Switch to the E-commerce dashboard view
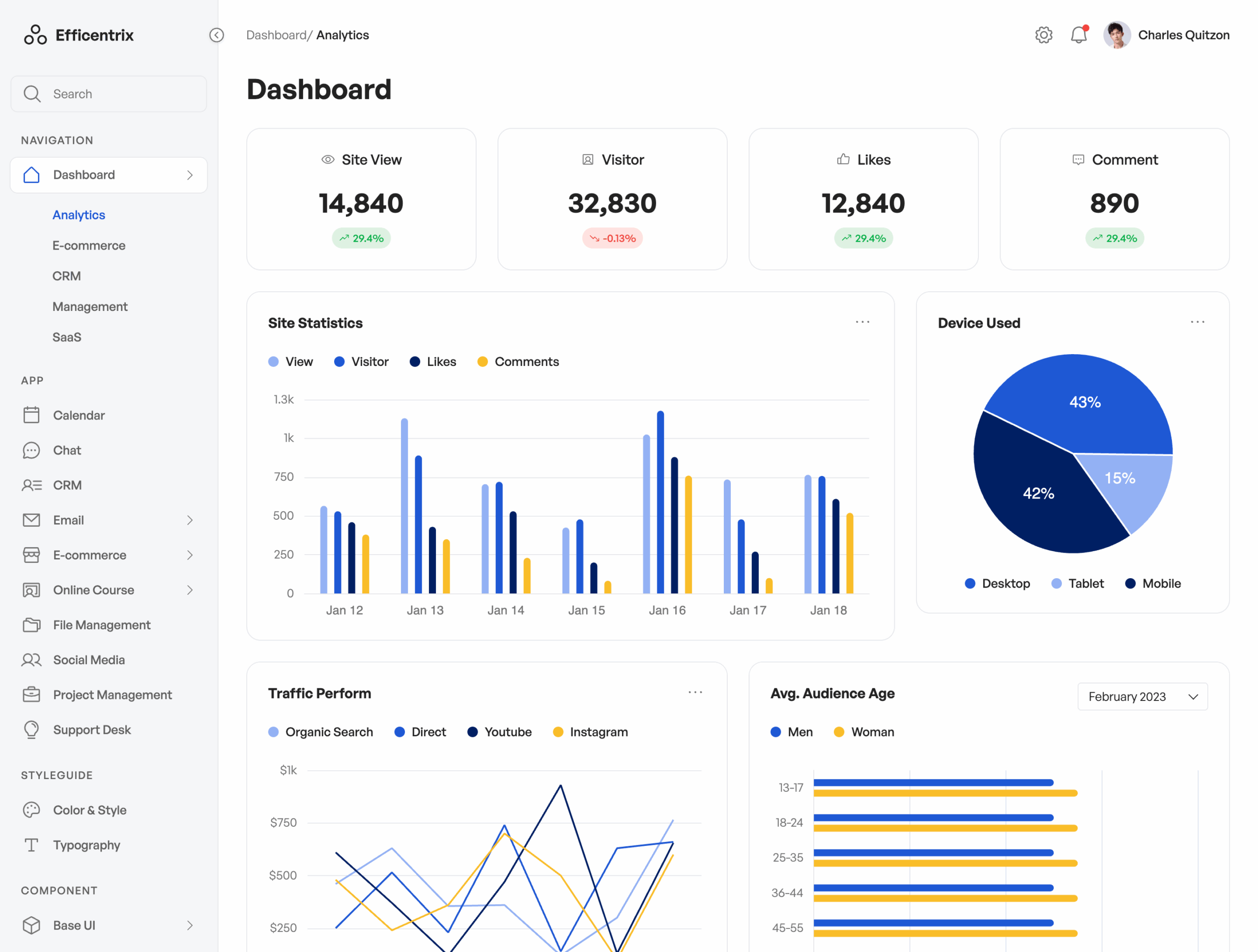 89,245
